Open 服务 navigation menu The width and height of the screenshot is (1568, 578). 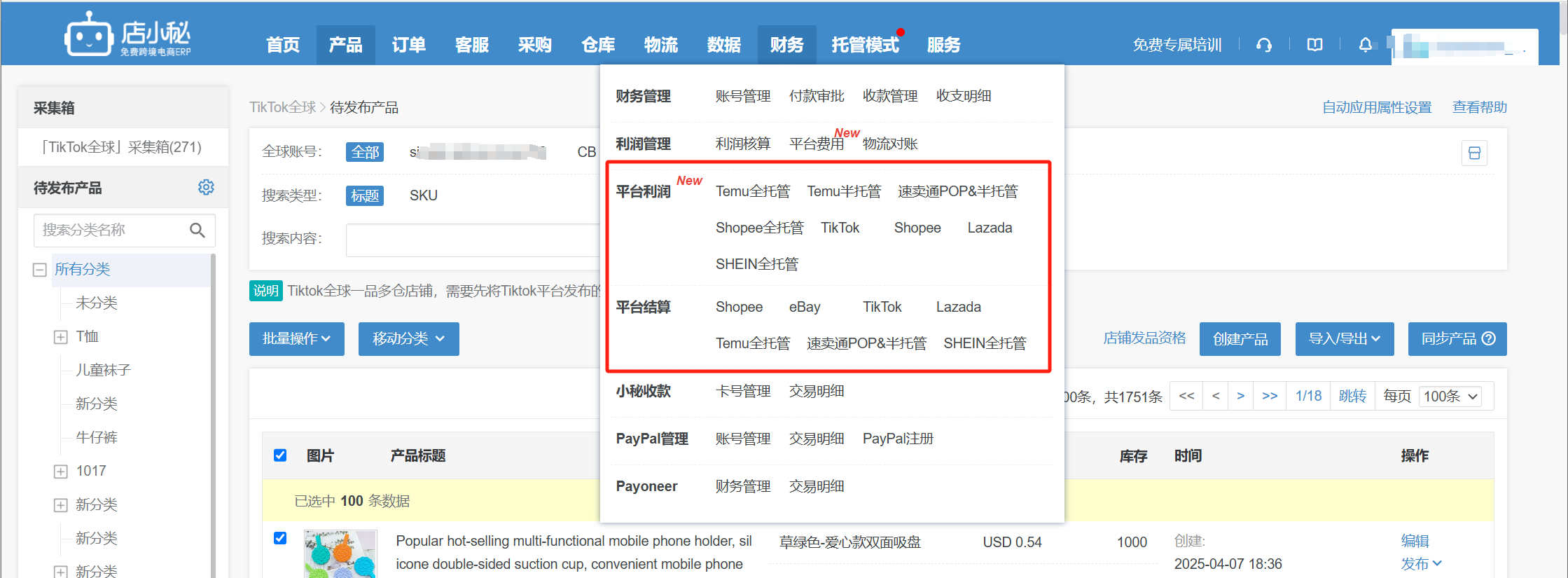tap(944, 45)
